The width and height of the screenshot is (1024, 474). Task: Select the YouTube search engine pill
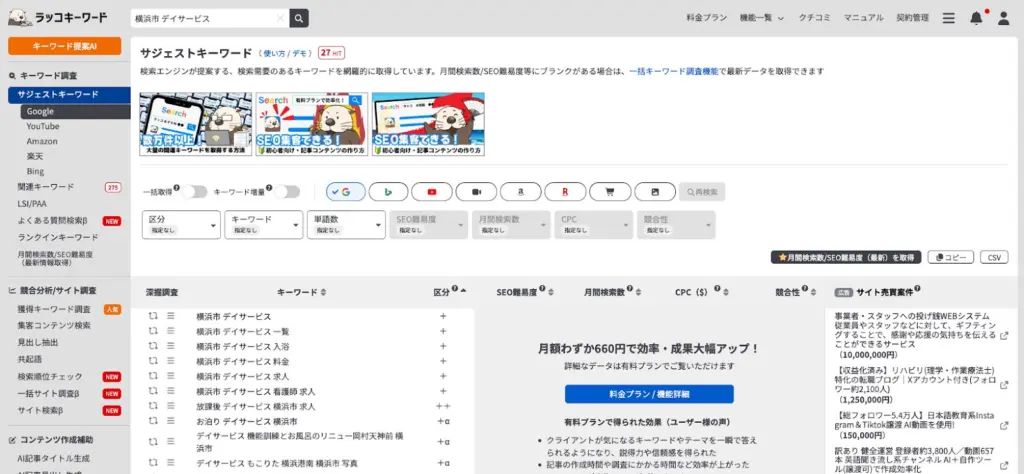(x=432, y=192)
